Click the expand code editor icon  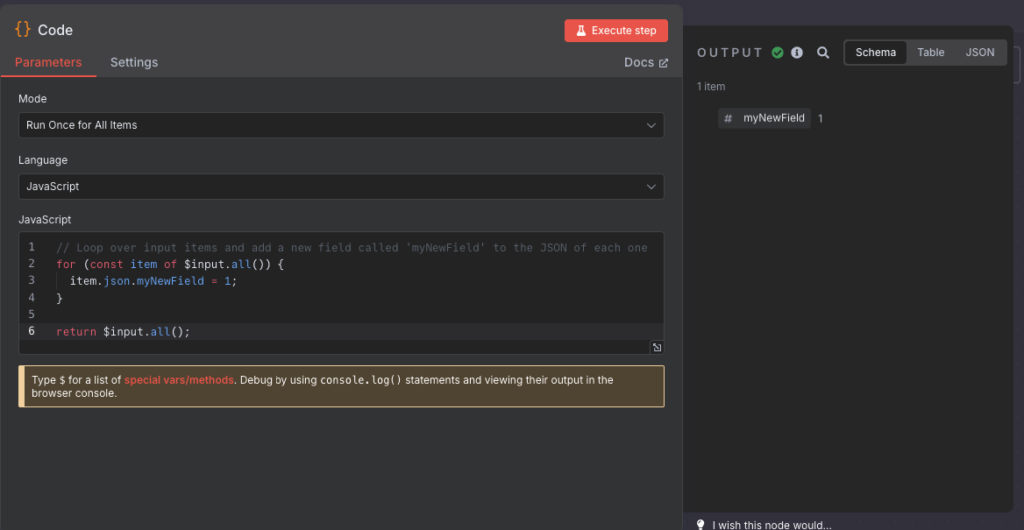coord(657,347)
